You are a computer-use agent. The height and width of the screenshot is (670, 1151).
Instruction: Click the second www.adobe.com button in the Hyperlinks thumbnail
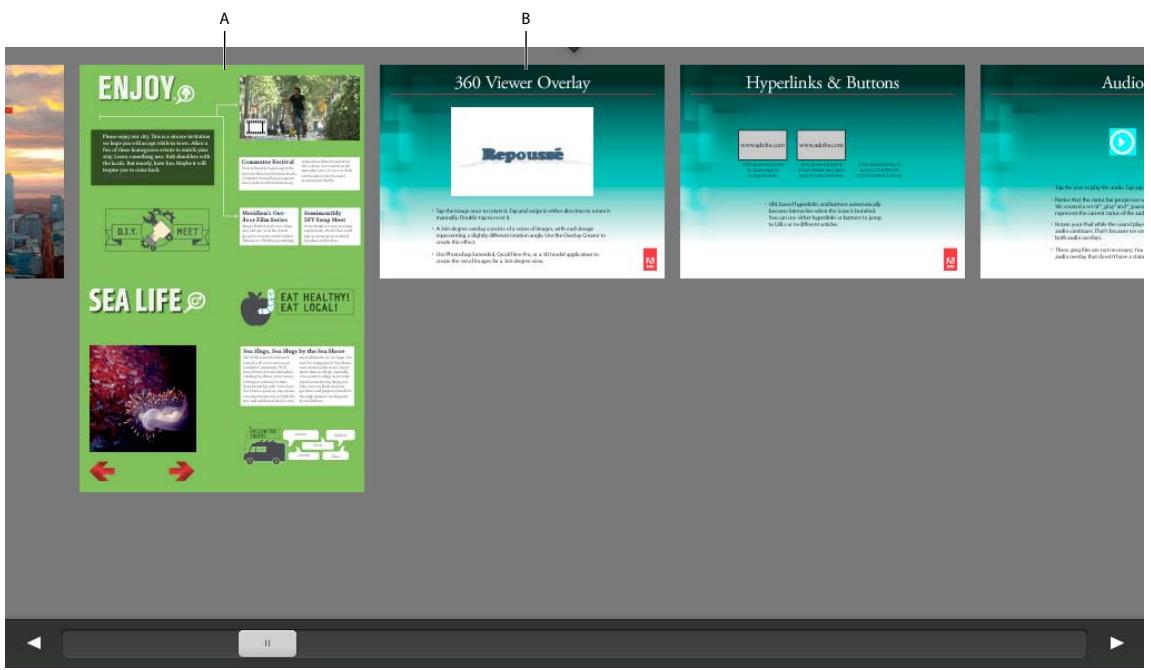(x=821, y=145)
